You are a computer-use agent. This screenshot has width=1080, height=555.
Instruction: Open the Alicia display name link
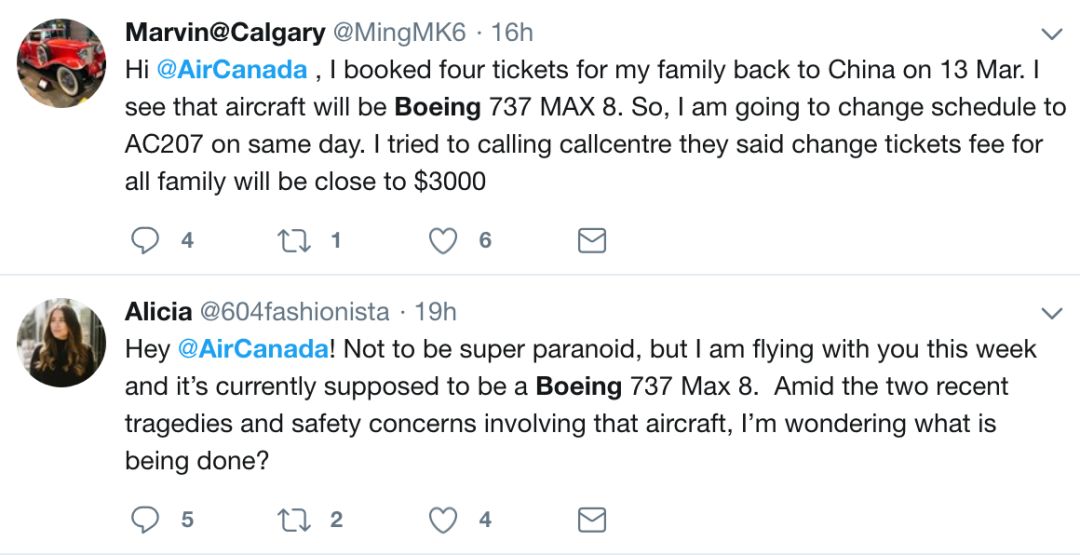click(158, 312)
